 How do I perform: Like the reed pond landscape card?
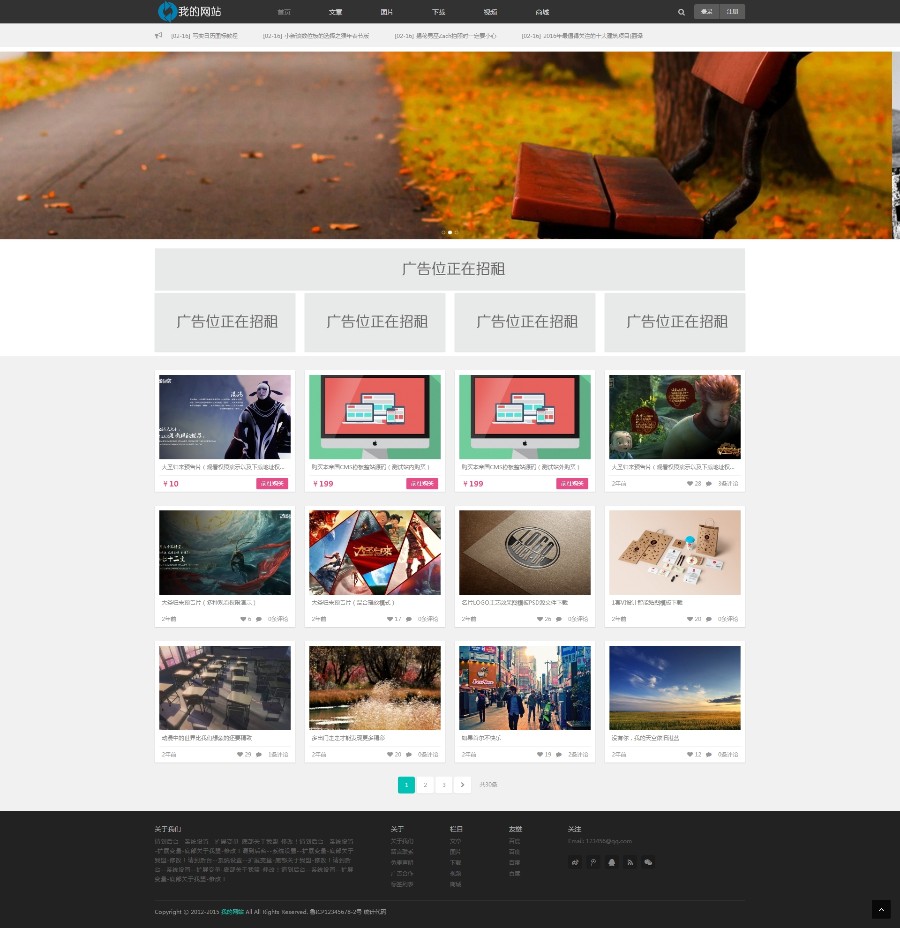[390, 755]
